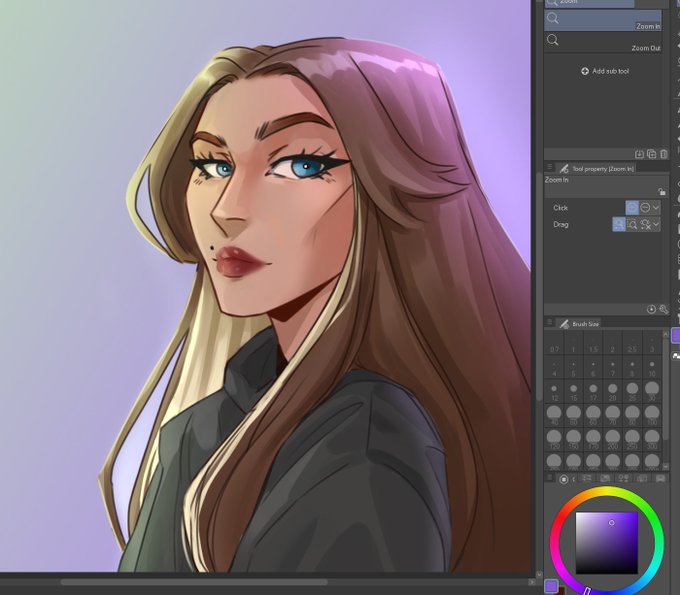The height and width of the screenshot is (595, 680).
Task: Select the Zoom In sub tool
Action: 603,20
